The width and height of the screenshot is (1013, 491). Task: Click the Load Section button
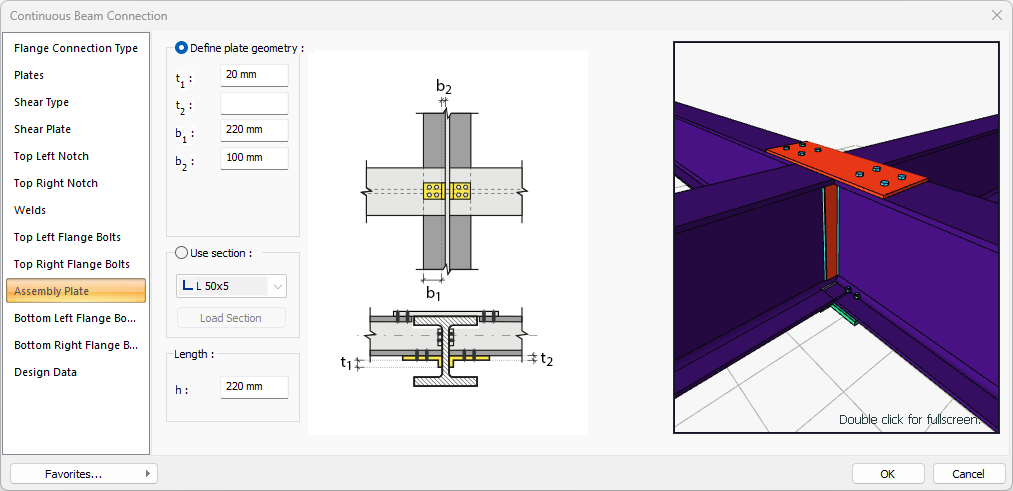coord(231,319)
